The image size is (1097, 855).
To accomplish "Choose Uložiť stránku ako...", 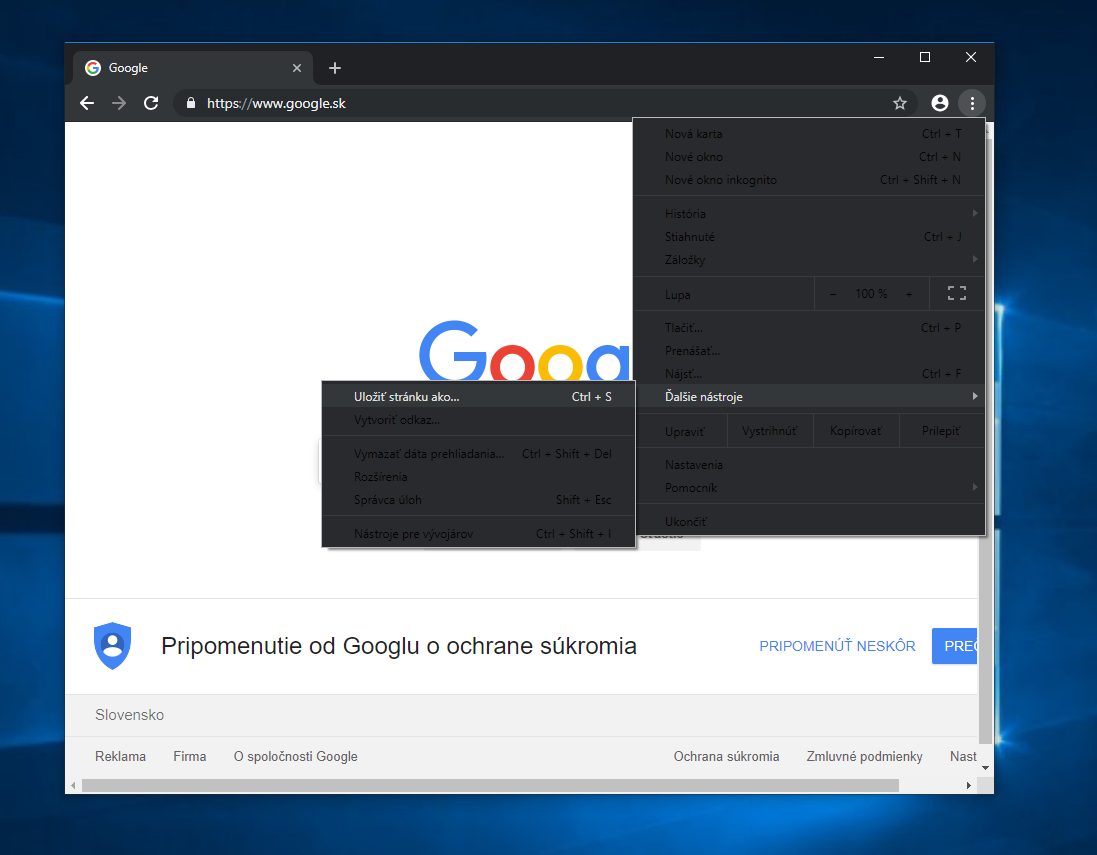I will pos(479,397).
